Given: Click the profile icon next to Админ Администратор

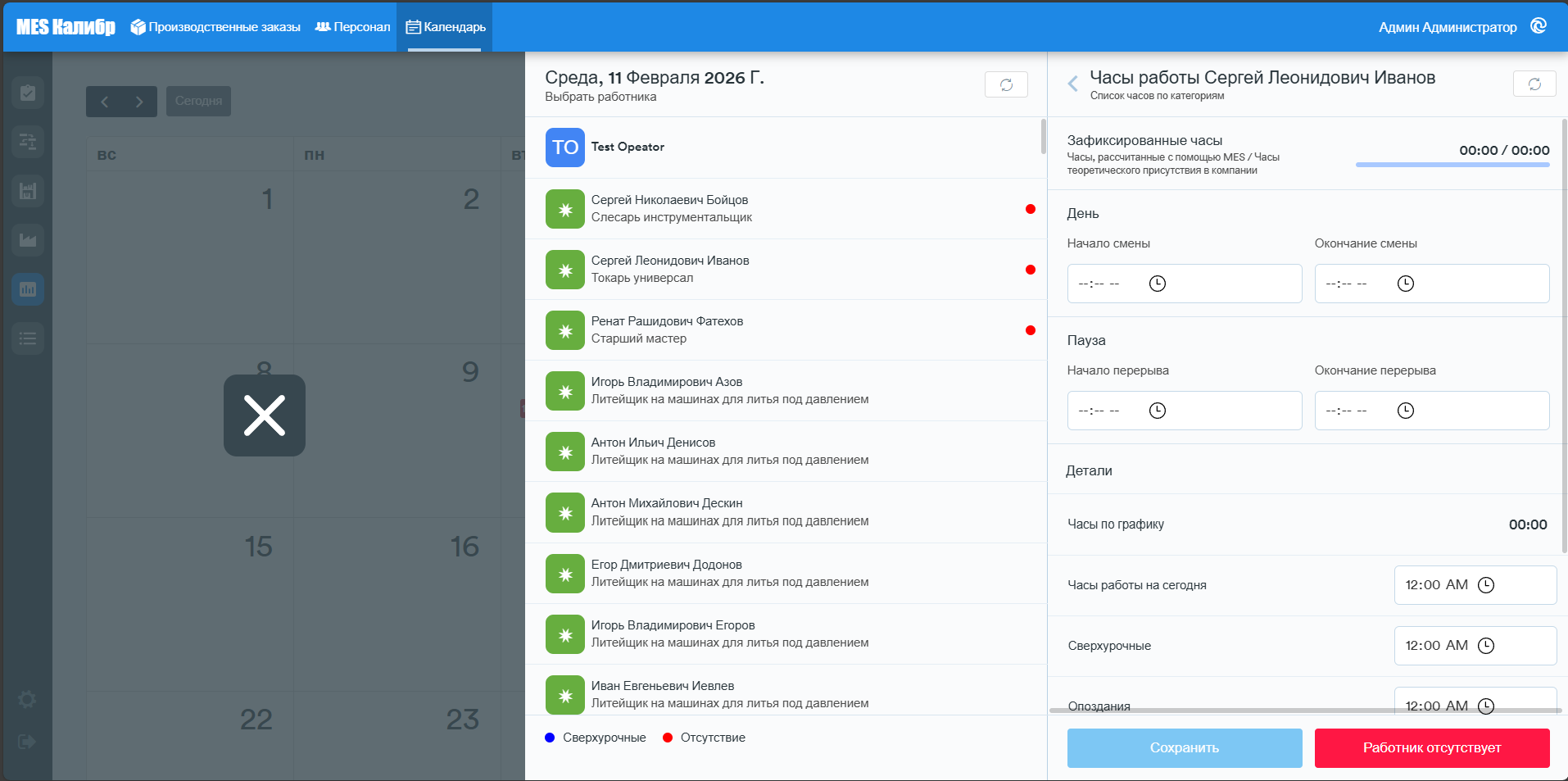Looking at the screenshot, I should pyautogui.click(x=1539, y=26).
